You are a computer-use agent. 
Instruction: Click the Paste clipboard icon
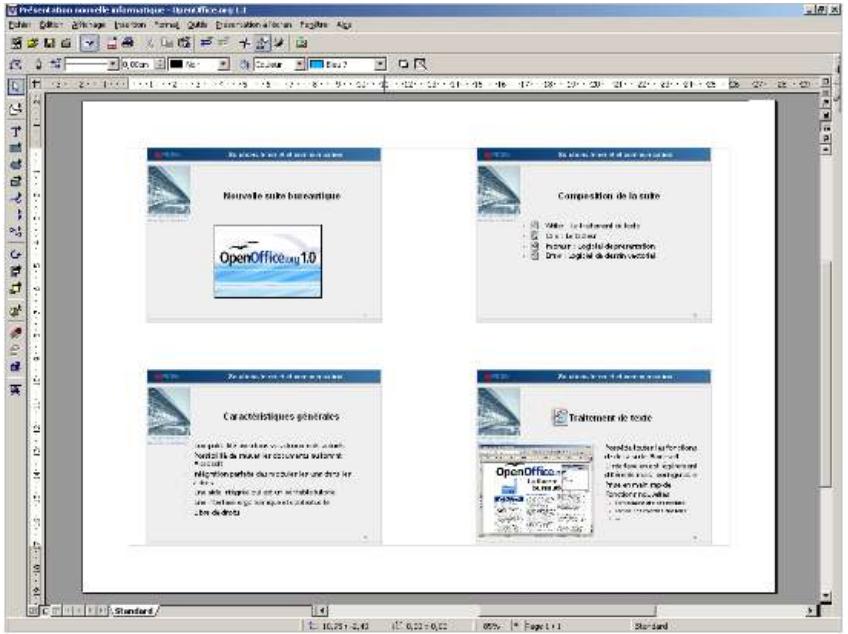[x=184, y=43]
